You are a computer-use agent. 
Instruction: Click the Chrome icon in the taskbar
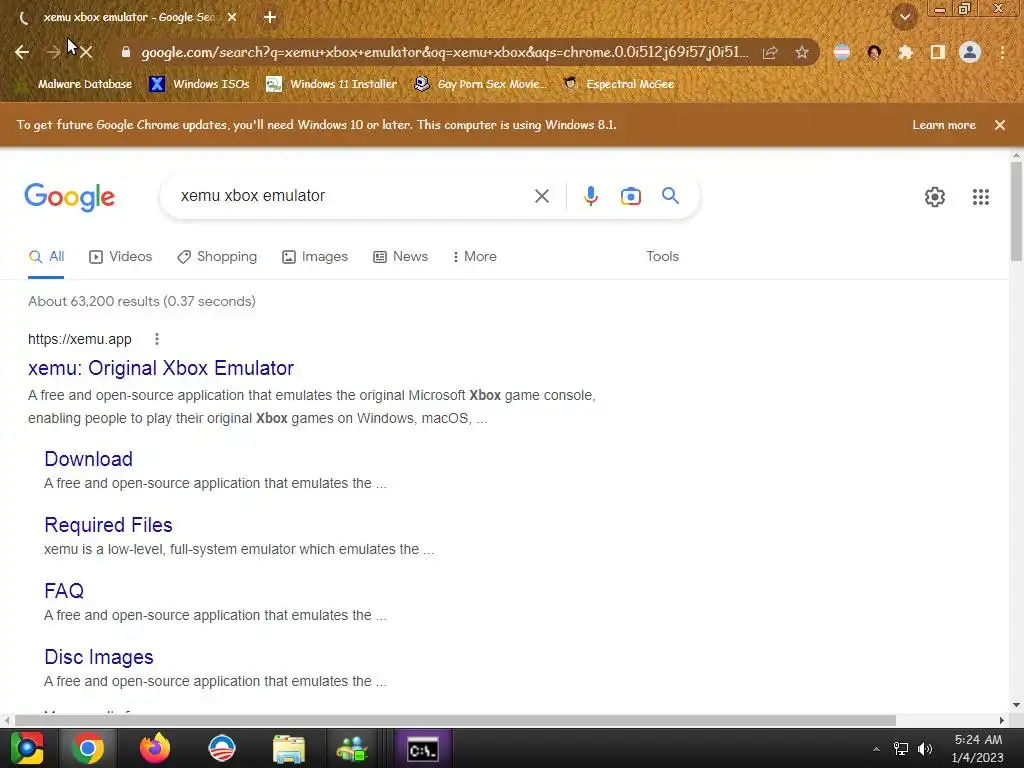click(88, 748)
